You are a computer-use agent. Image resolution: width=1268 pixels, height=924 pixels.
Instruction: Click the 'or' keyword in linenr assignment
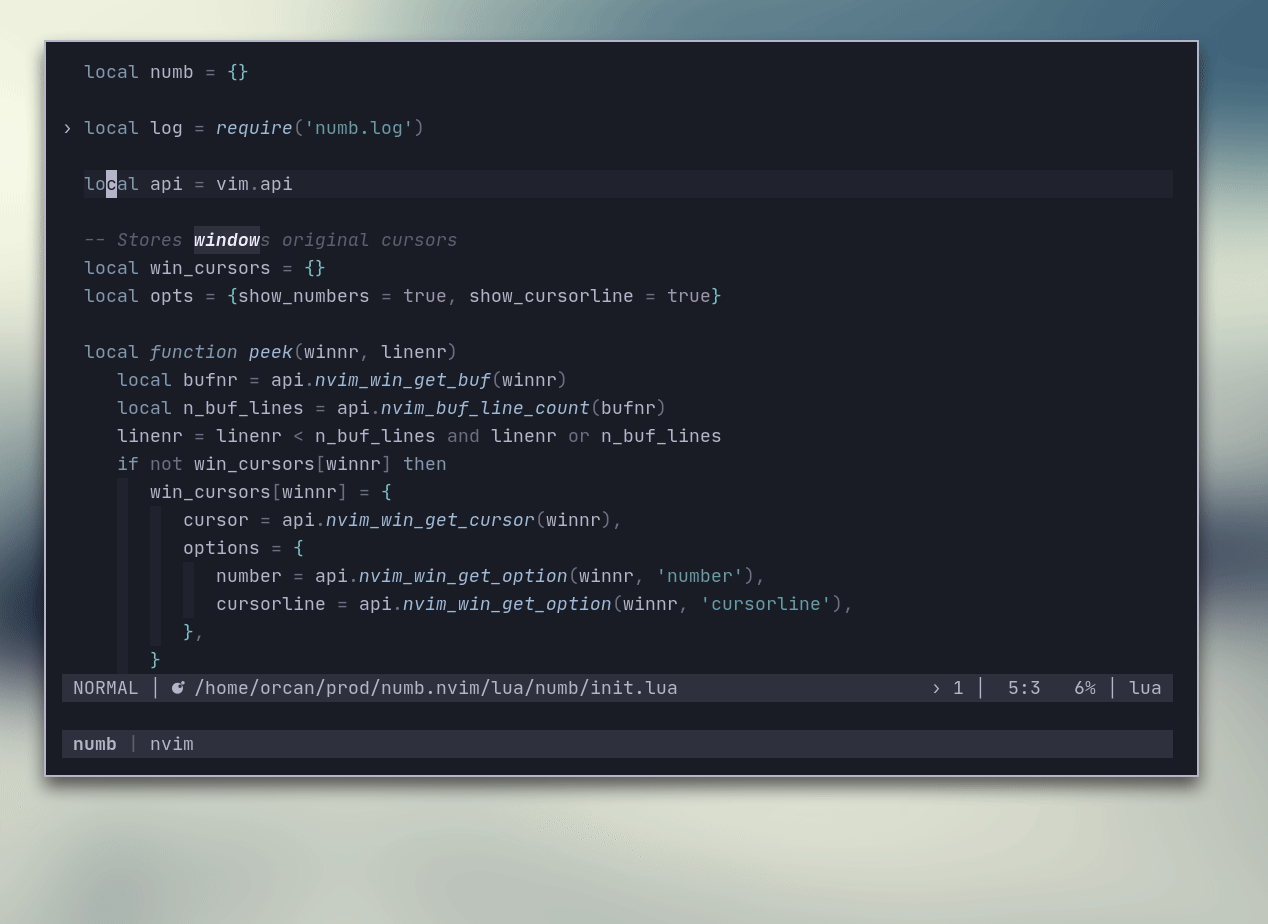[x=579, y=436]
